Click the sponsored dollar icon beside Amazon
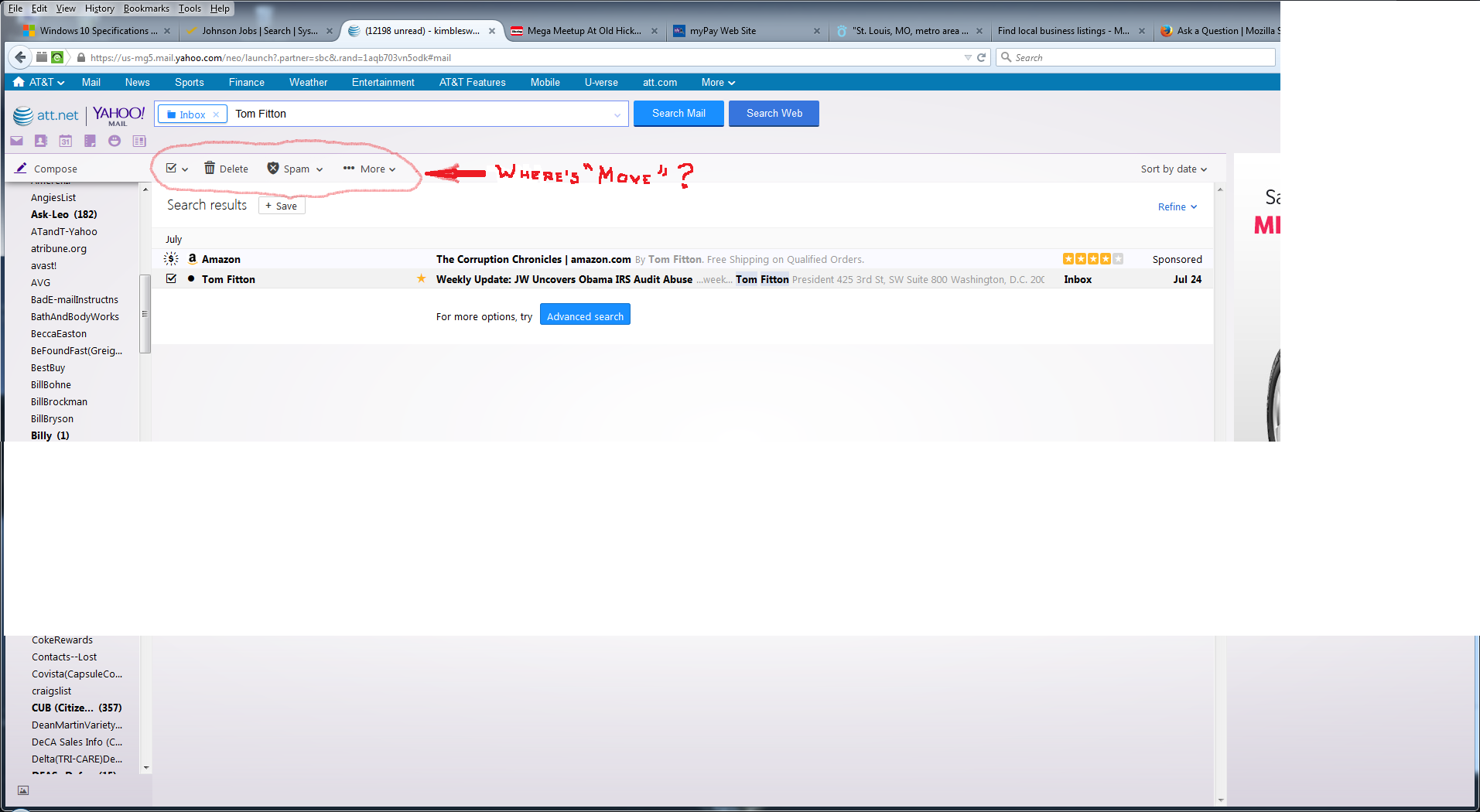 (172, 258)
